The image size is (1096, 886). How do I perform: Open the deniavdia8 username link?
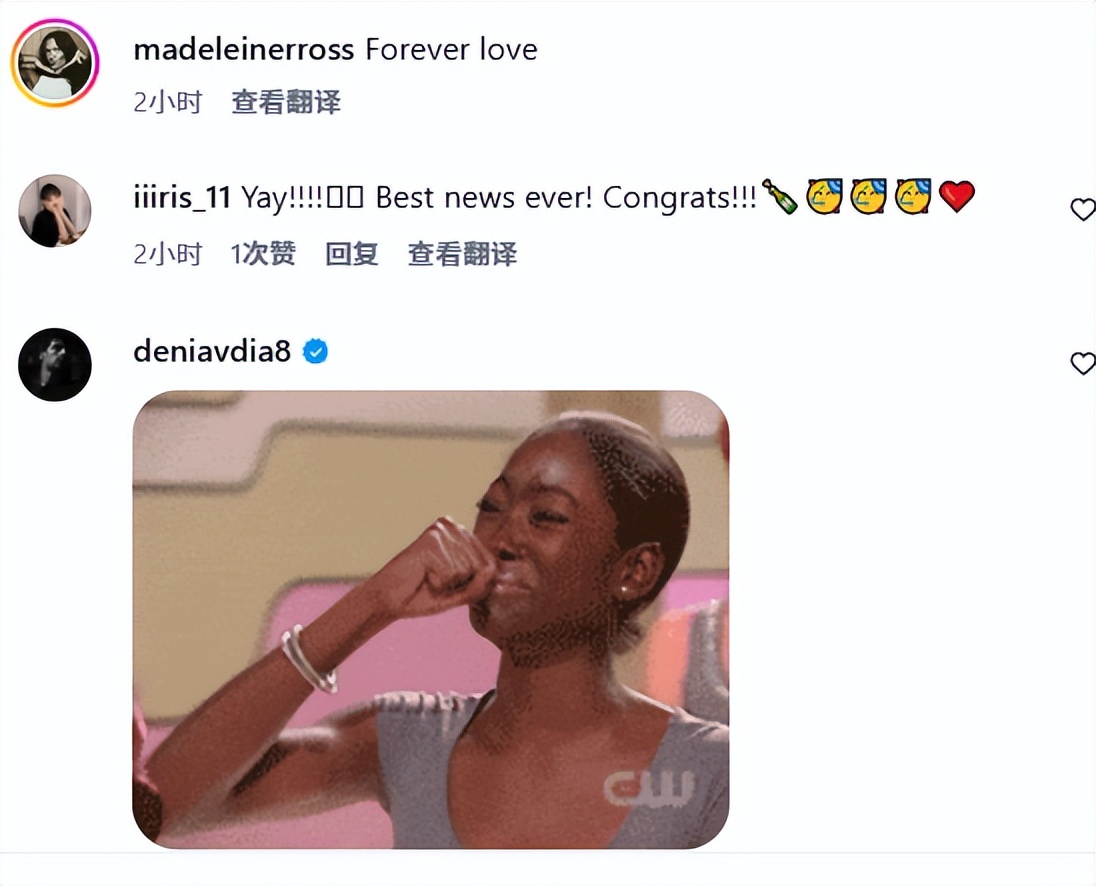212,351
